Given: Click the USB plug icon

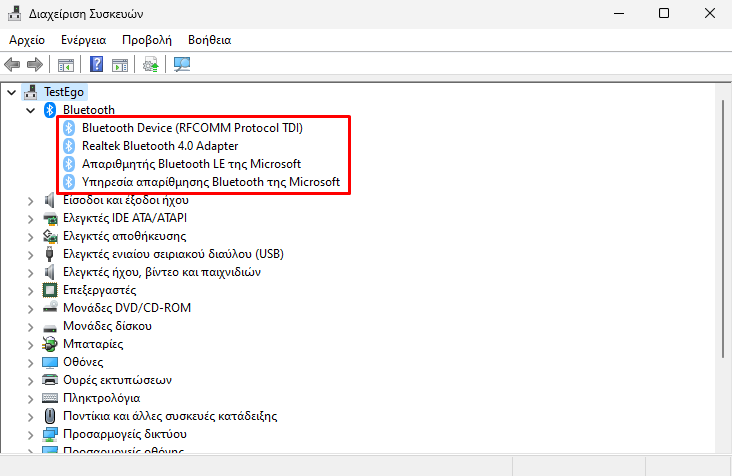Looking at the screenshot, I should coord(49,254).
